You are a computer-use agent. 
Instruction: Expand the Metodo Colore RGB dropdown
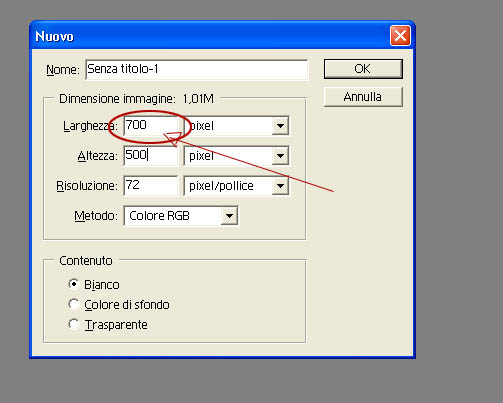point(229,216)
